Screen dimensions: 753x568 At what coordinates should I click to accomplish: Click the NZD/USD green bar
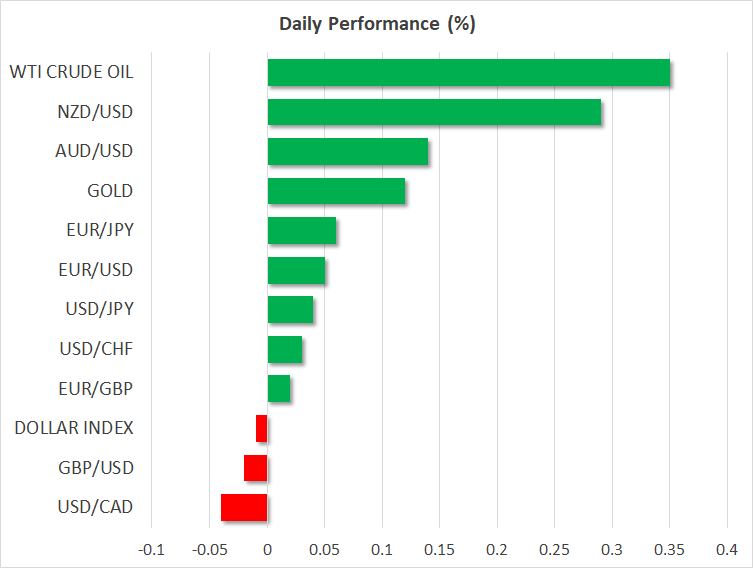pos(434,112)
